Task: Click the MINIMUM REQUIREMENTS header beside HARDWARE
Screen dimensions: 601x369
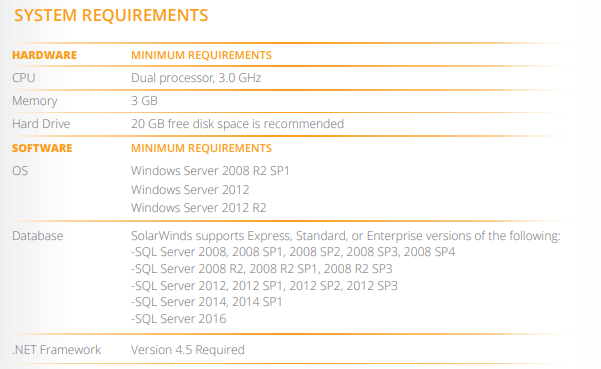Action: [201, 55]
